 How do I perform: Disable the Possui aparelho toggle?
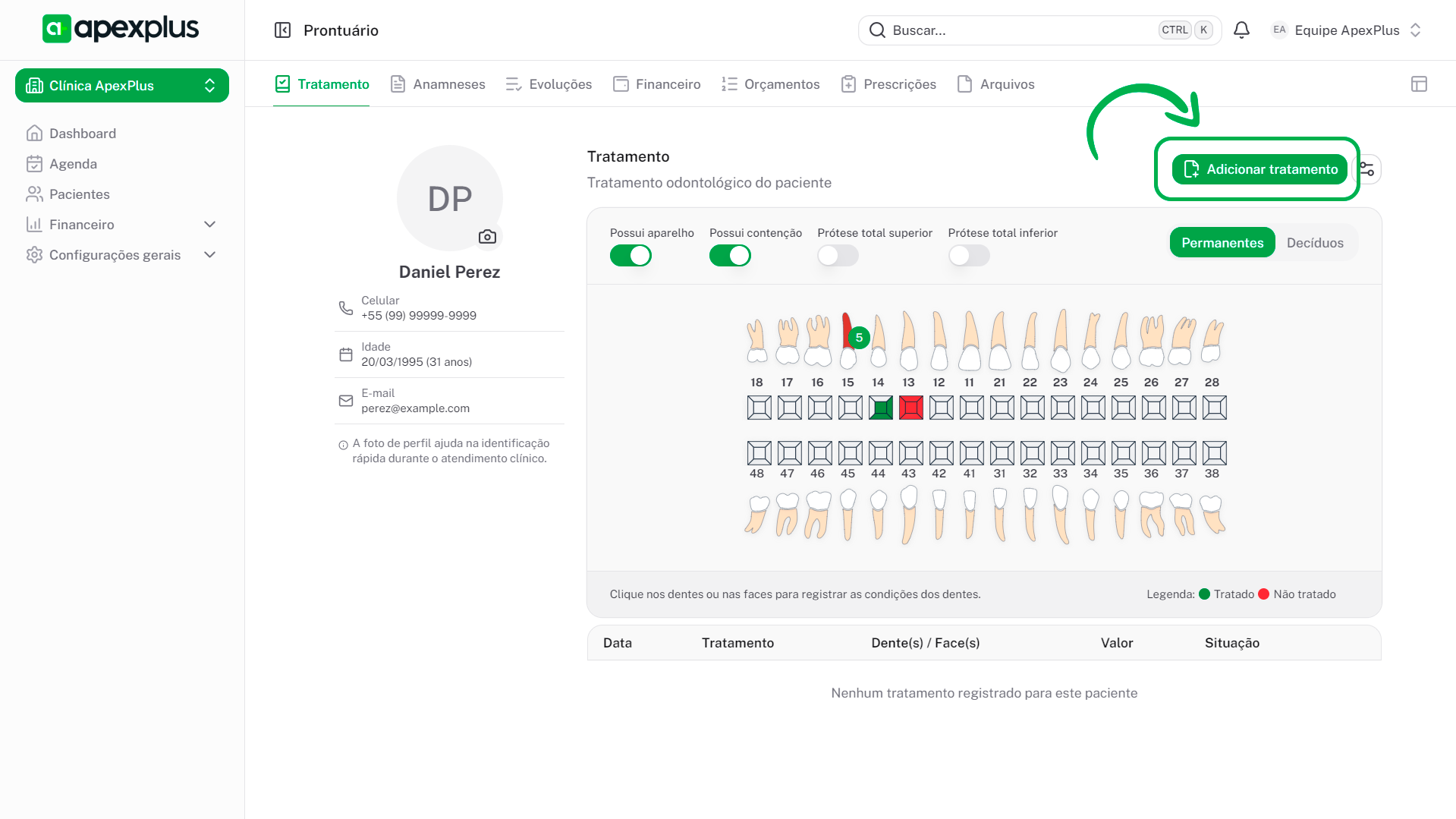[x=631, y=256]
